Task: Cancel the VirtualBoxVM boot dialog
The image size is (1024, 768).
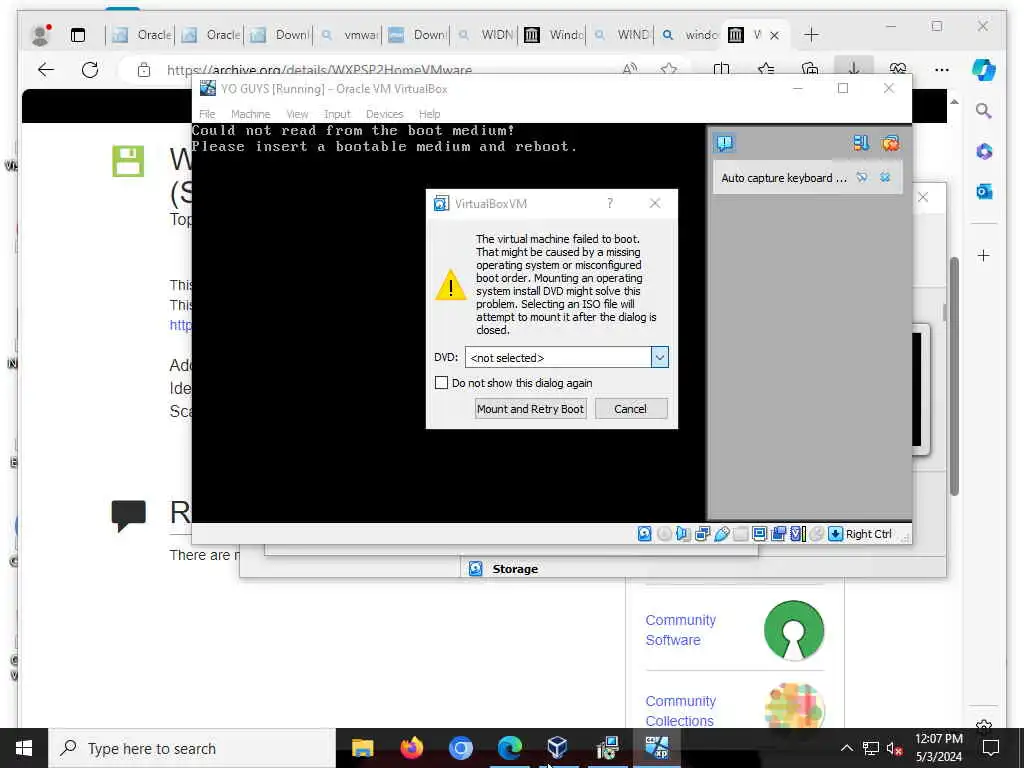Action: click(x=630, y=409)
